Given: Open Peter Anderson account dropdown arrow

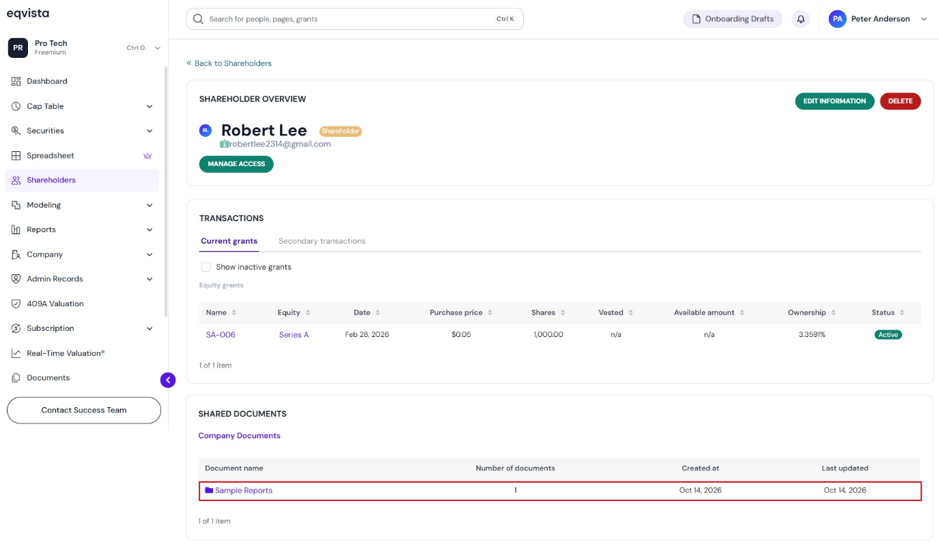Looking at the screenshot, I should click(923, 19).
